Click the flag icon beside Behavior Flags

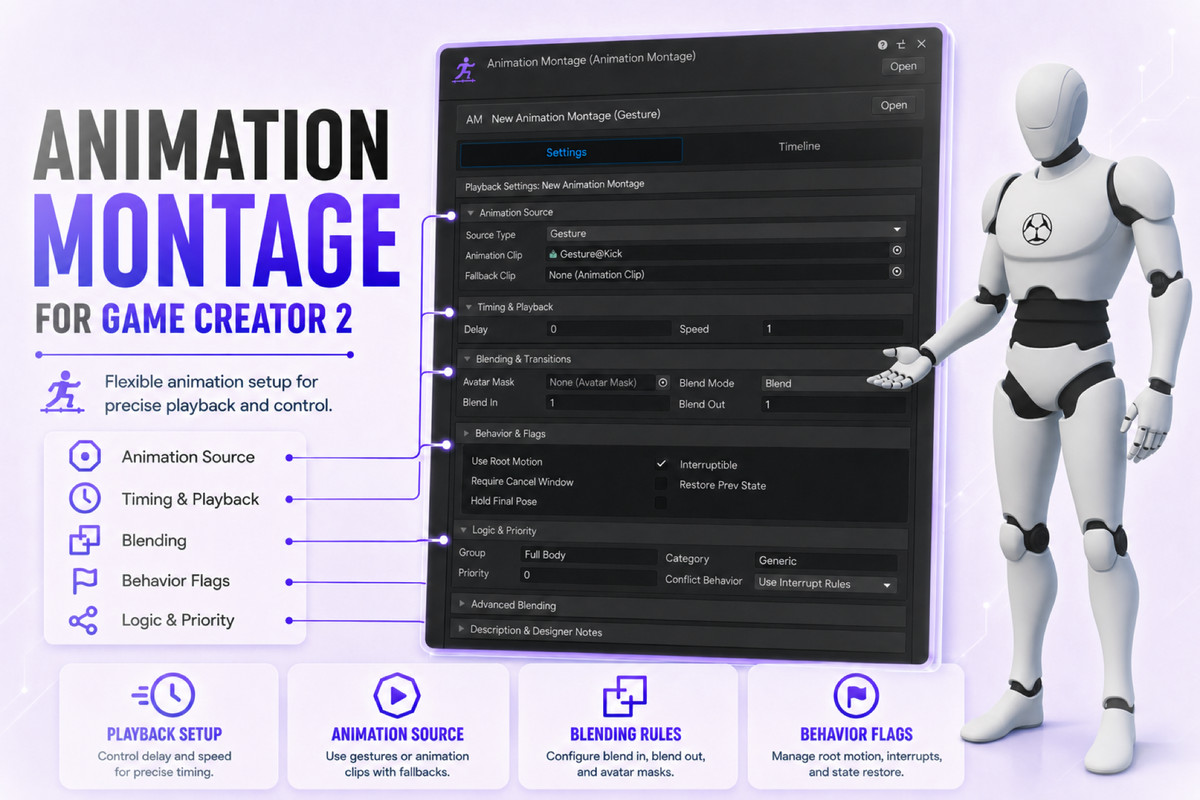click(84, 580)
